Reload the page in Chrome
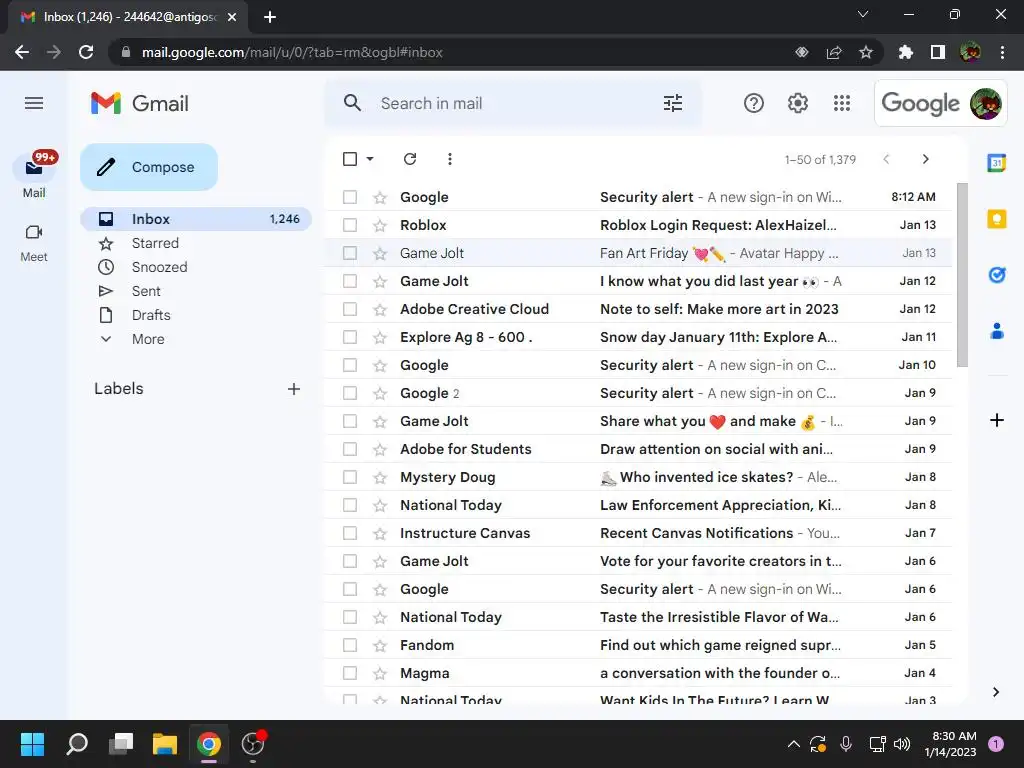 coord(86,52)
